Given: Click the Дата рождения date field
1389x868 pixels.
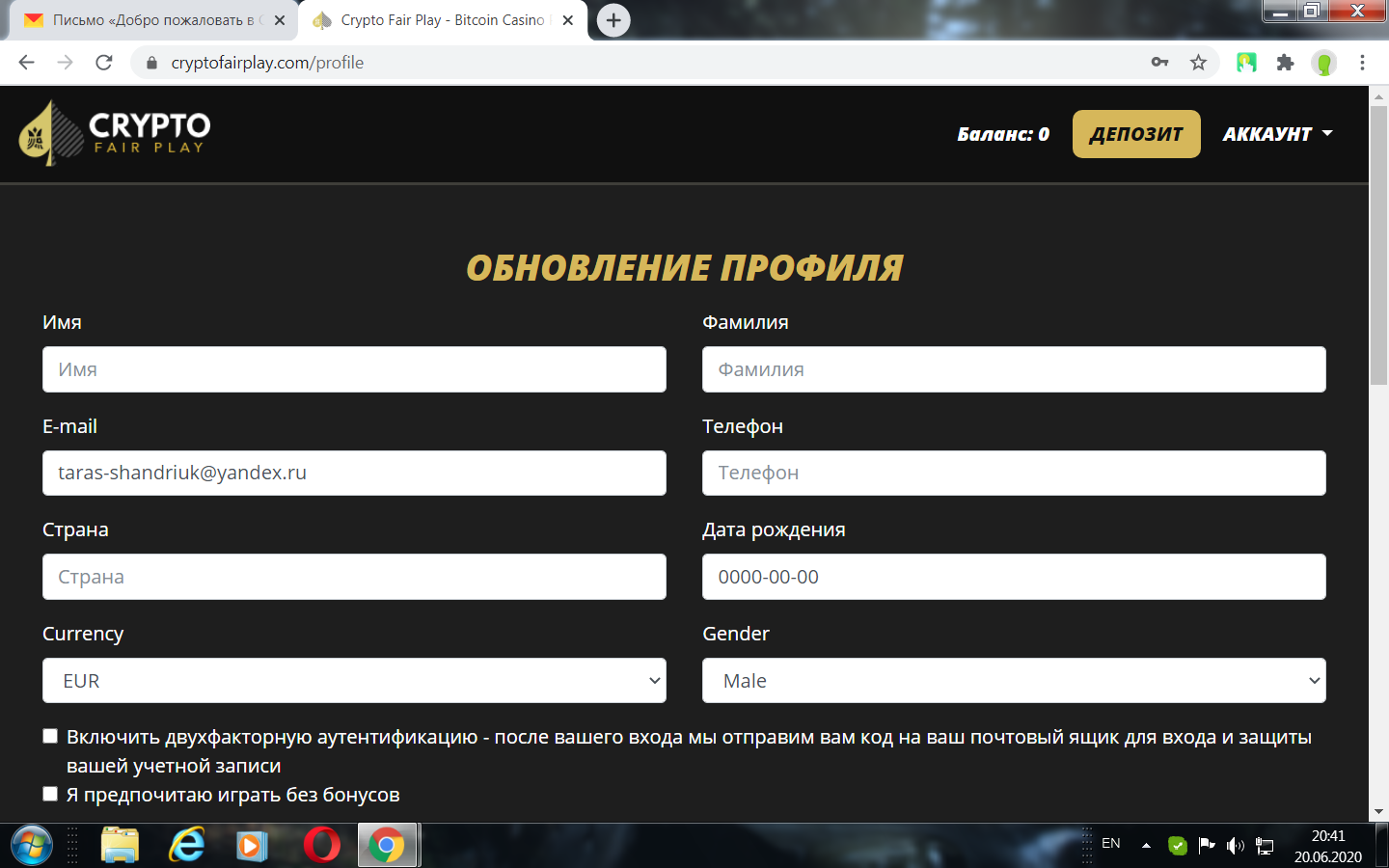Looking at the screenshot, I should [1014, 577].
